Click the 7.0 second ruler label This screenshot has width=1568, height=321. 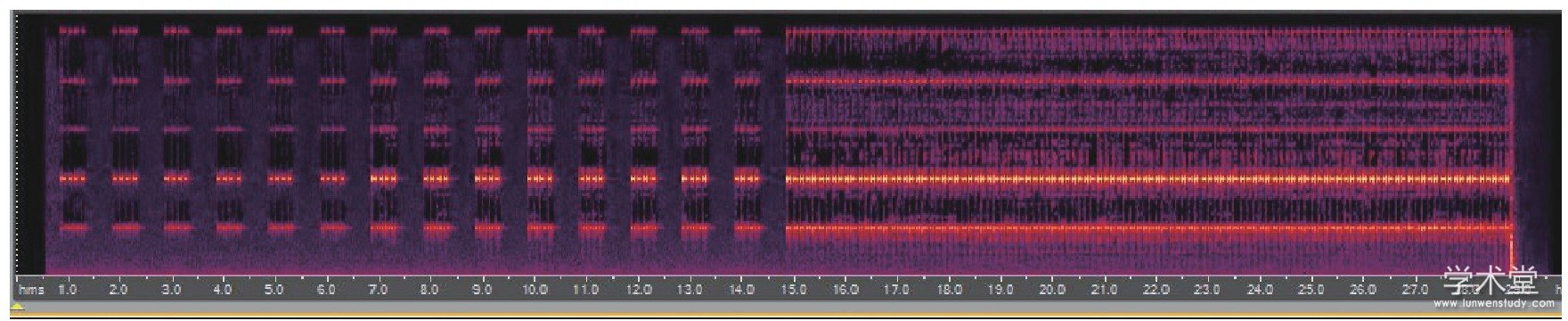point(378,290)
